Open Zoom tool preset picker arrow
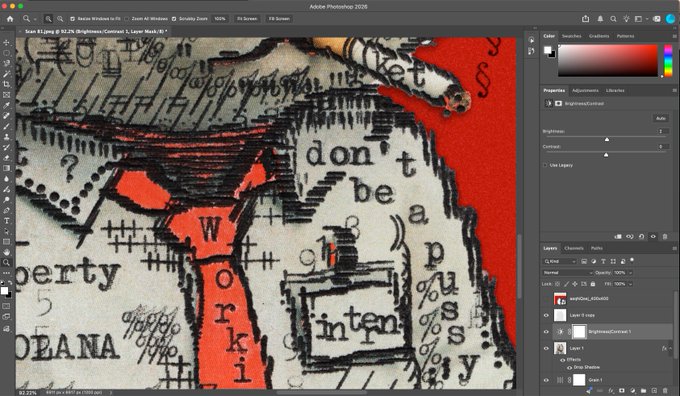 [35, 19]
